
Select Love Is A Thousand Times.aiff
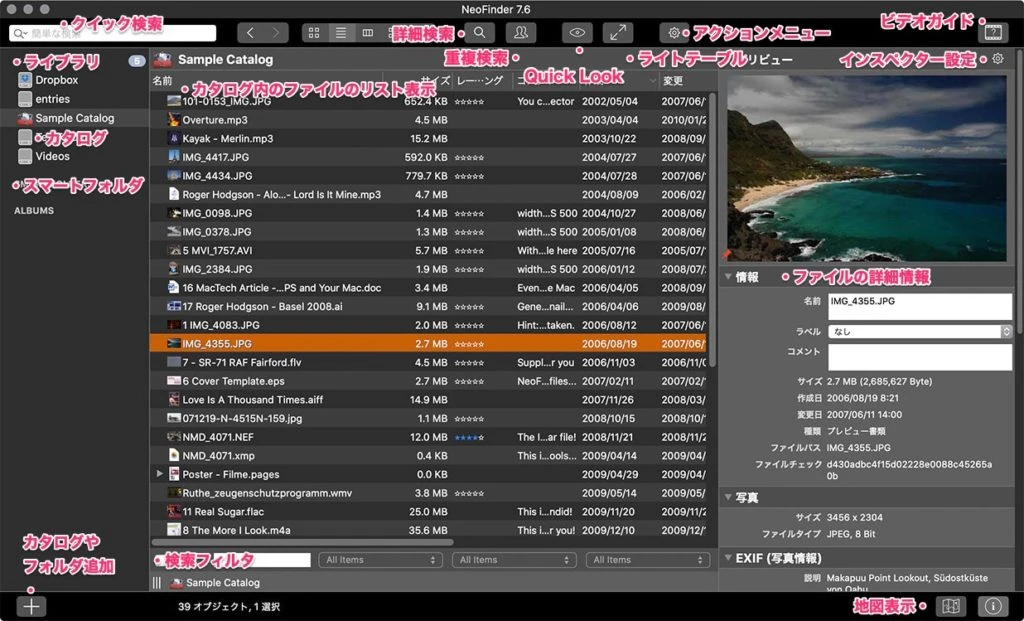coord(428,400)
